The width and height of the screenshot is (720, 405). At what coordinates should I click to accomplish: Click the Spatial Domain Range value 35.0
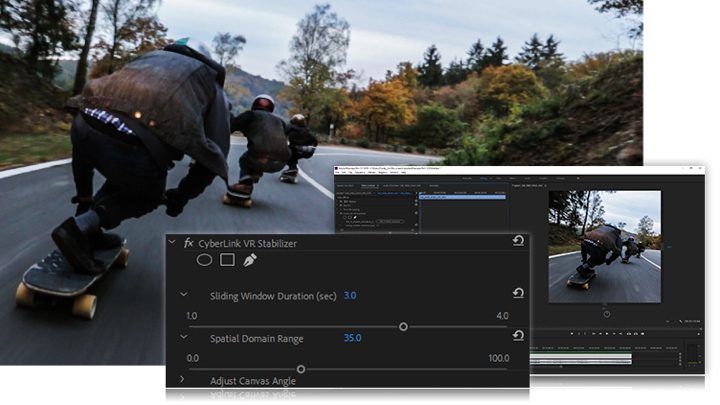353,338
